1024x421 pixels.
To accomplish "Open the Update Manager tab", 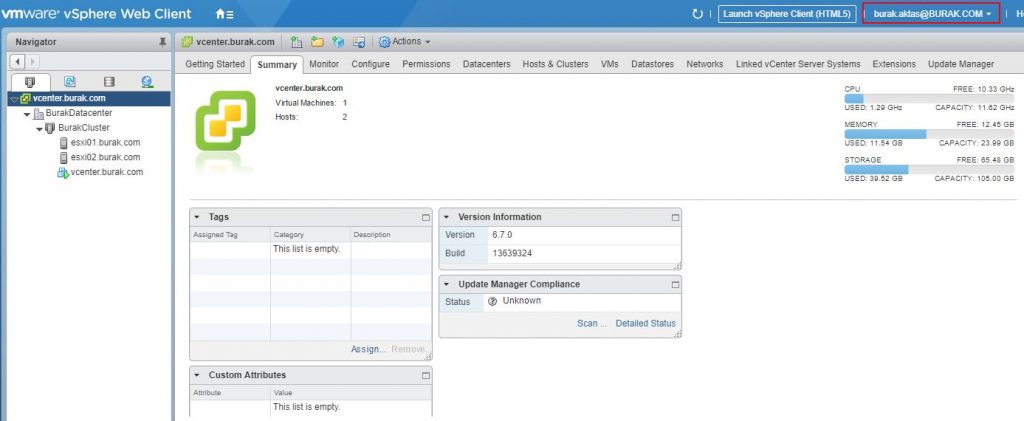I will 961,64.
